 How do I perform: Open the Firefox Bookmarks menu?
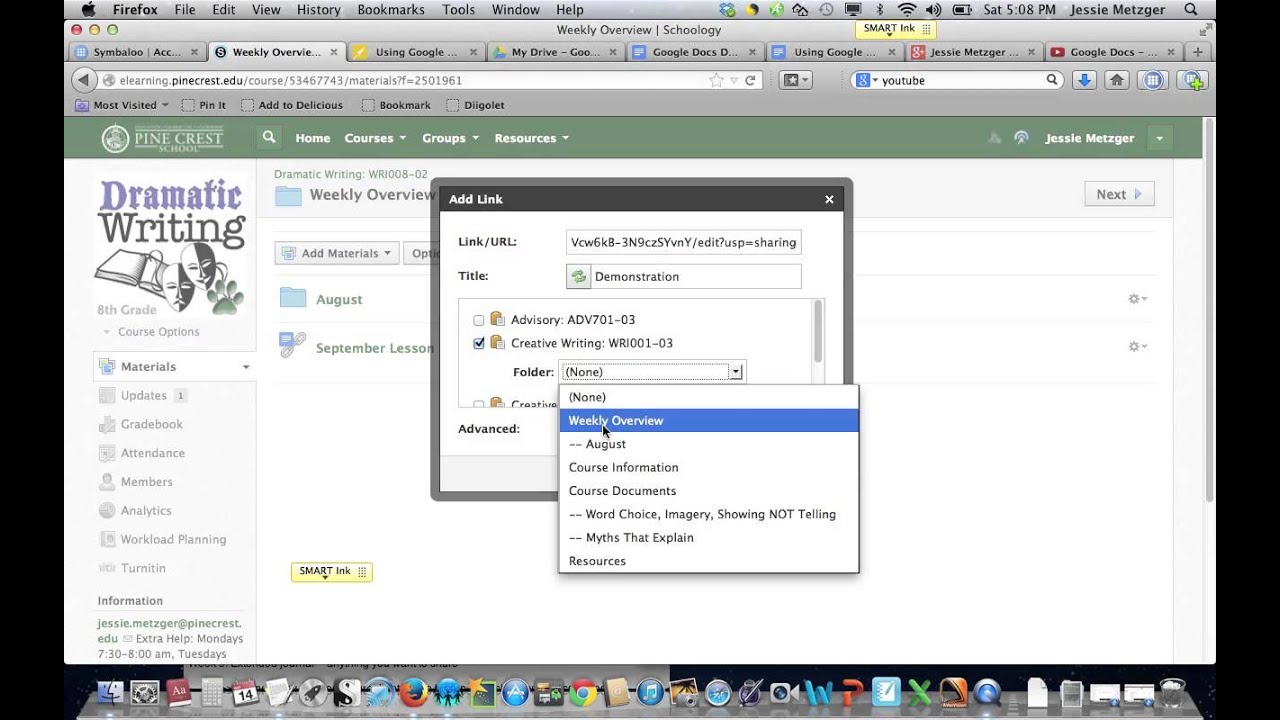[391, 10]
